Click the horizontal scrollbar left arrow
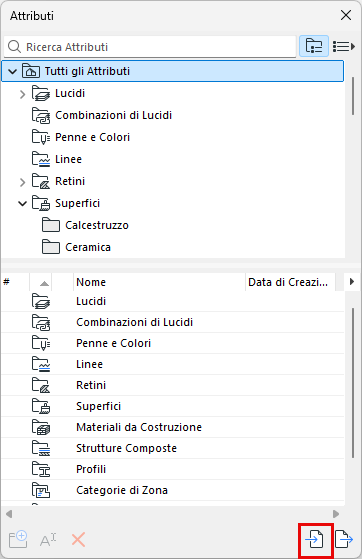 (9, 514)
